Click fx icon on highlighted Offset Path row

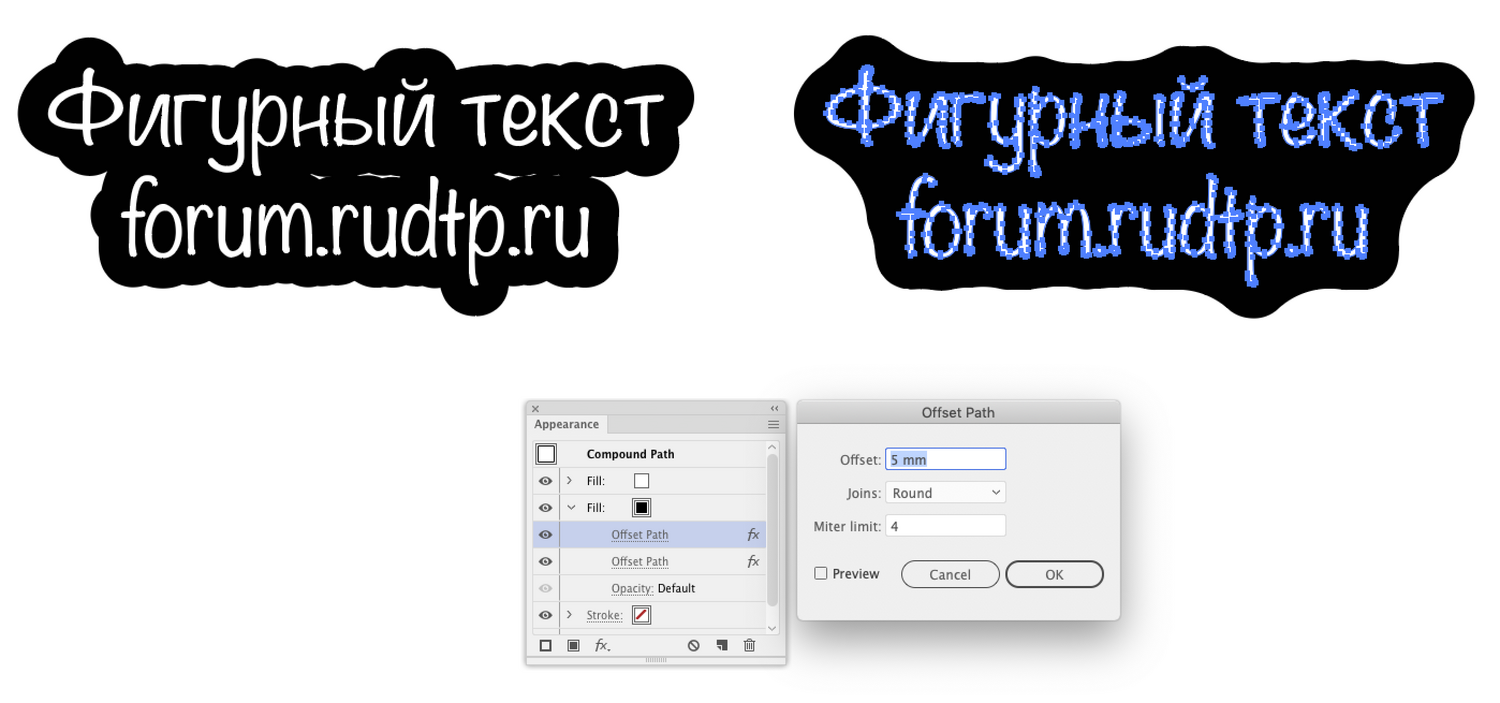(753, 535)
